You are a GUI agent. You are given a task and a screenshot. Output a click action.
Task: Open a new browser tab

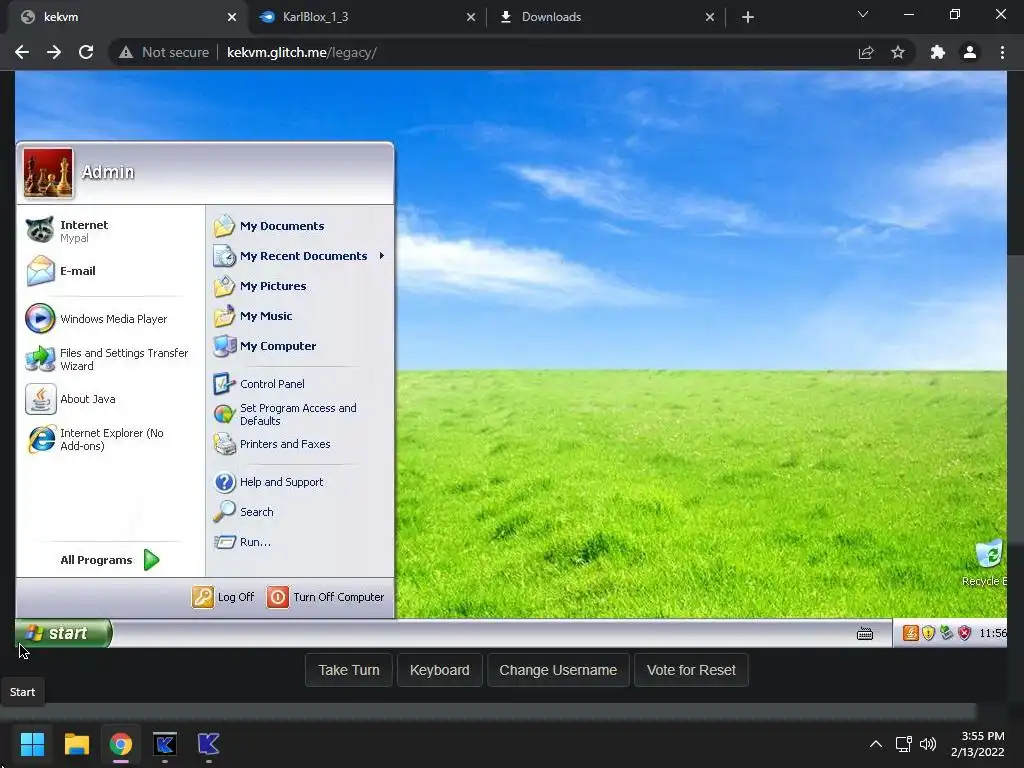(x=748, y=17)
